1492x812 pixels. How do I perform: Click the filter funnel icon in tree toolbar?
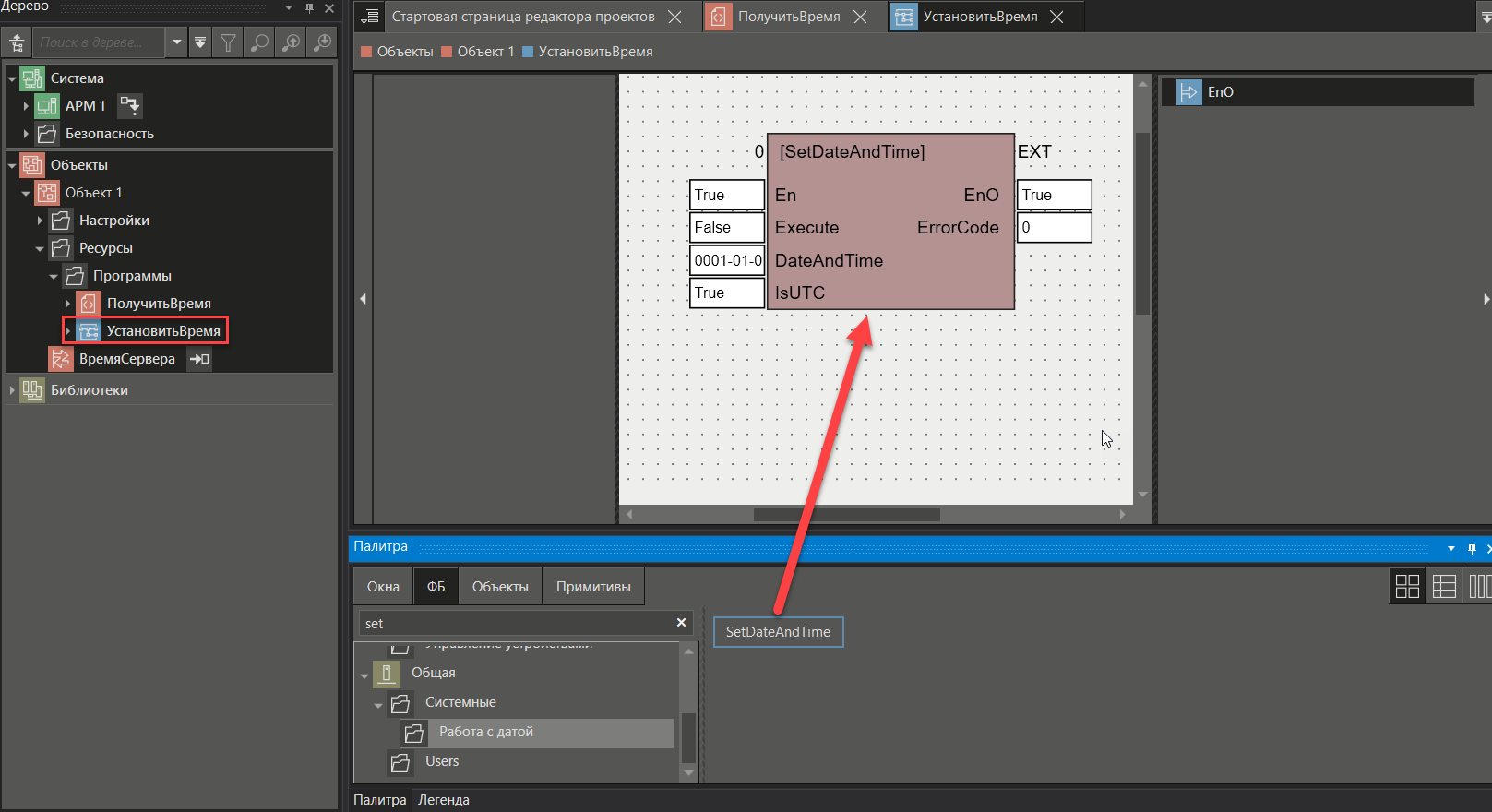coord(228,42)
